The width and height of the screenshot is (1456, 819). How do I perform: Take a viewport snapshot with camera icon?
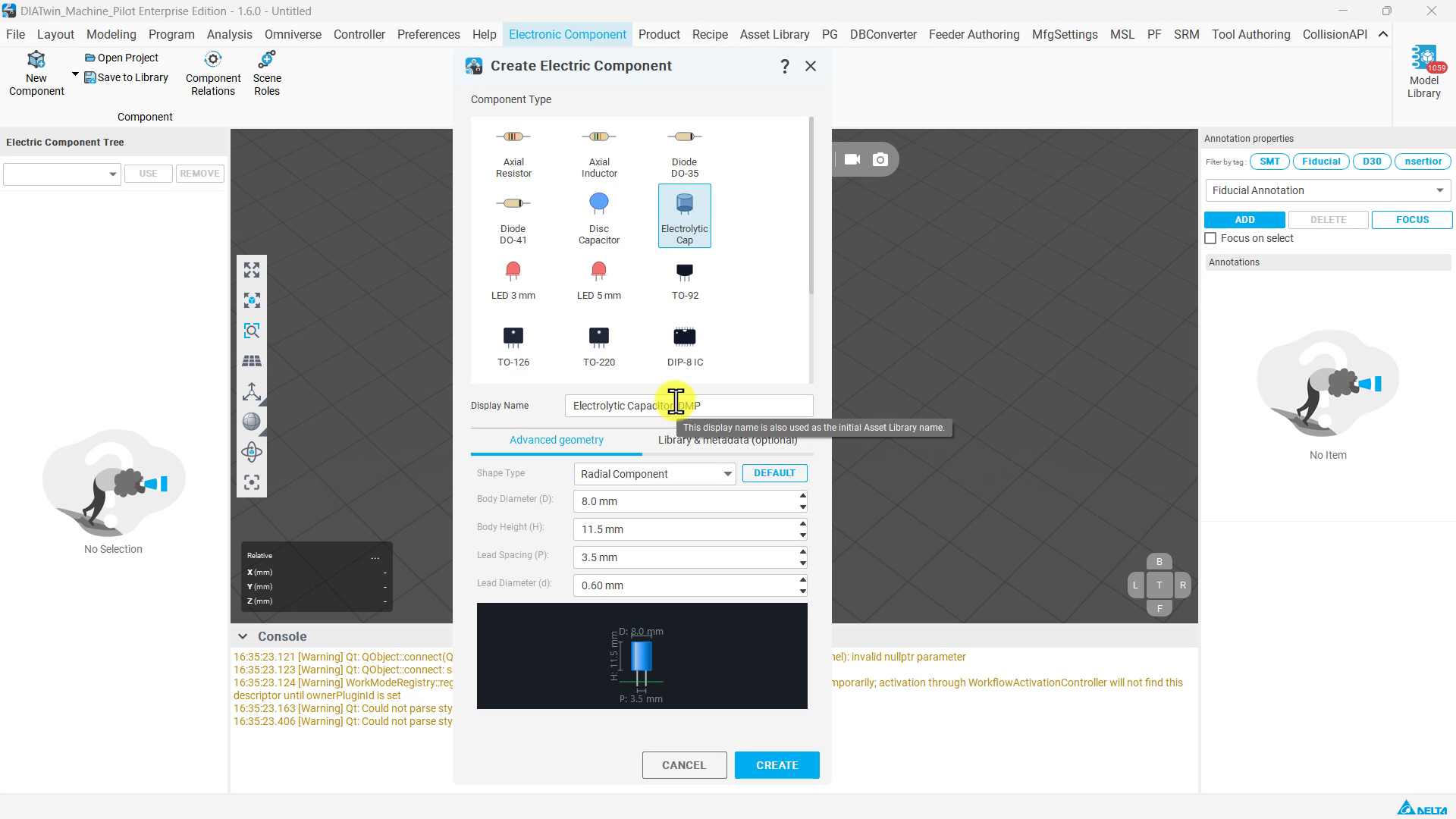(x=880, y=159)
